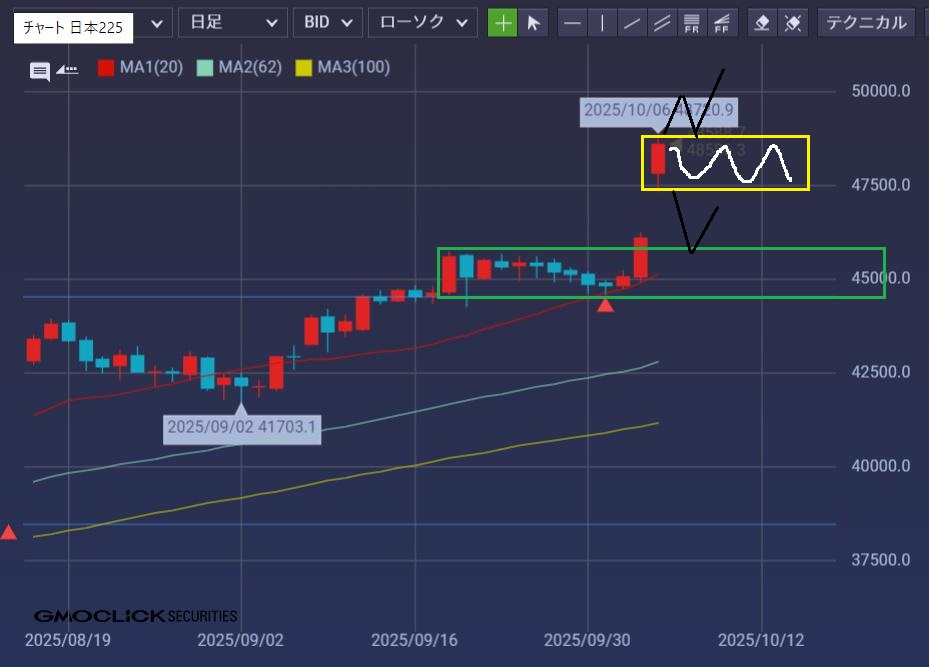
Task: Pick the Fibonacci fan FF tool
Action: pos(720,23)
